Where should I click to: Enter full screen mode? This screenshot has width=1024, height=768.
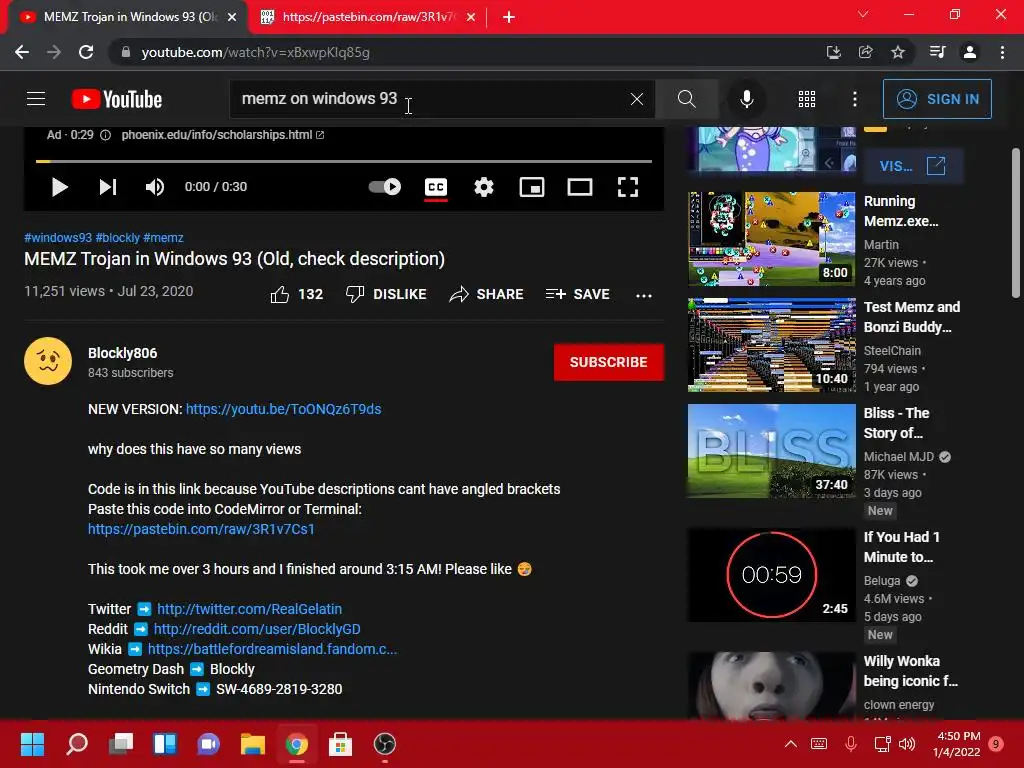click(628, 187)
